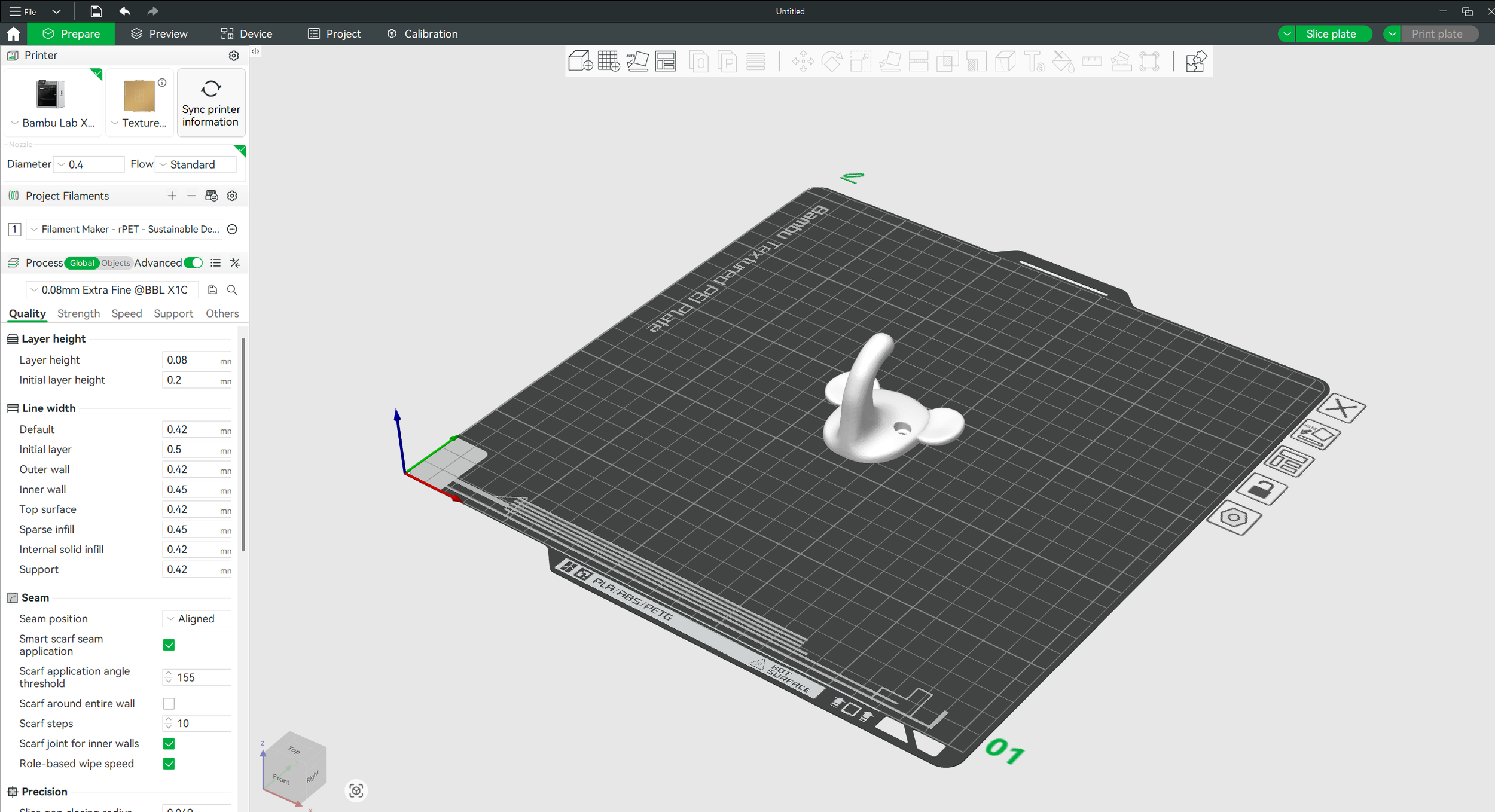Click the search process settings magnifier icon
This screenshot has width=1495, height=812.
(x=233, y=290)
